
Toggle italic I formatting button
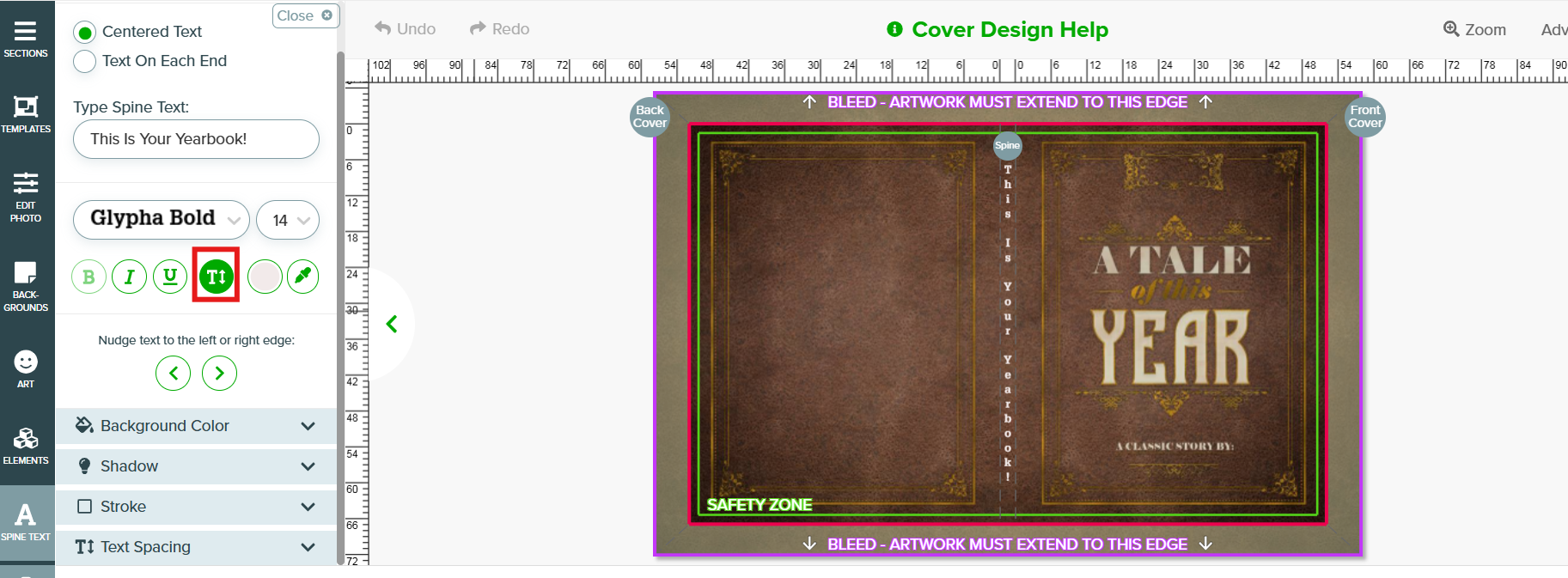coord(129,277)
